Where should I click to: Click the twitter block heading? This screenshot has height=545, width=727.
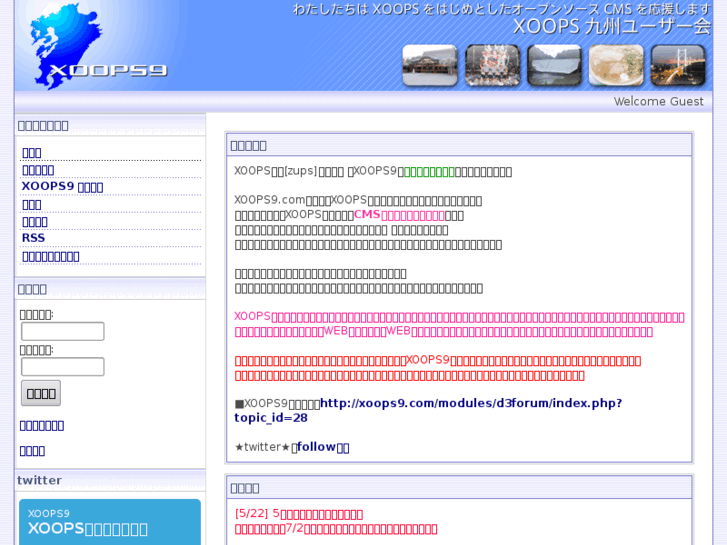click(x=39, y=480)
